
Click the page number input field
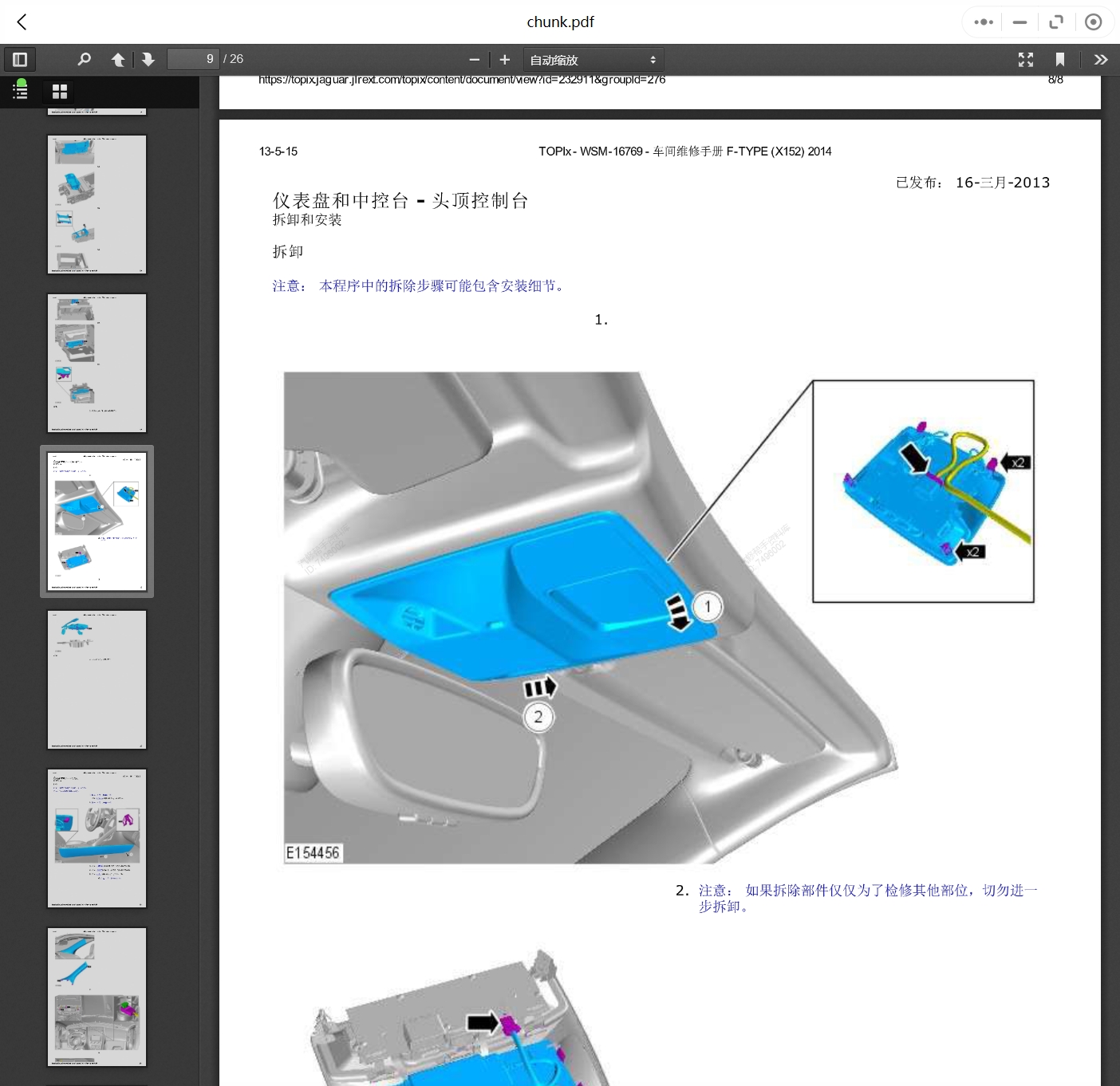(193, 59)
